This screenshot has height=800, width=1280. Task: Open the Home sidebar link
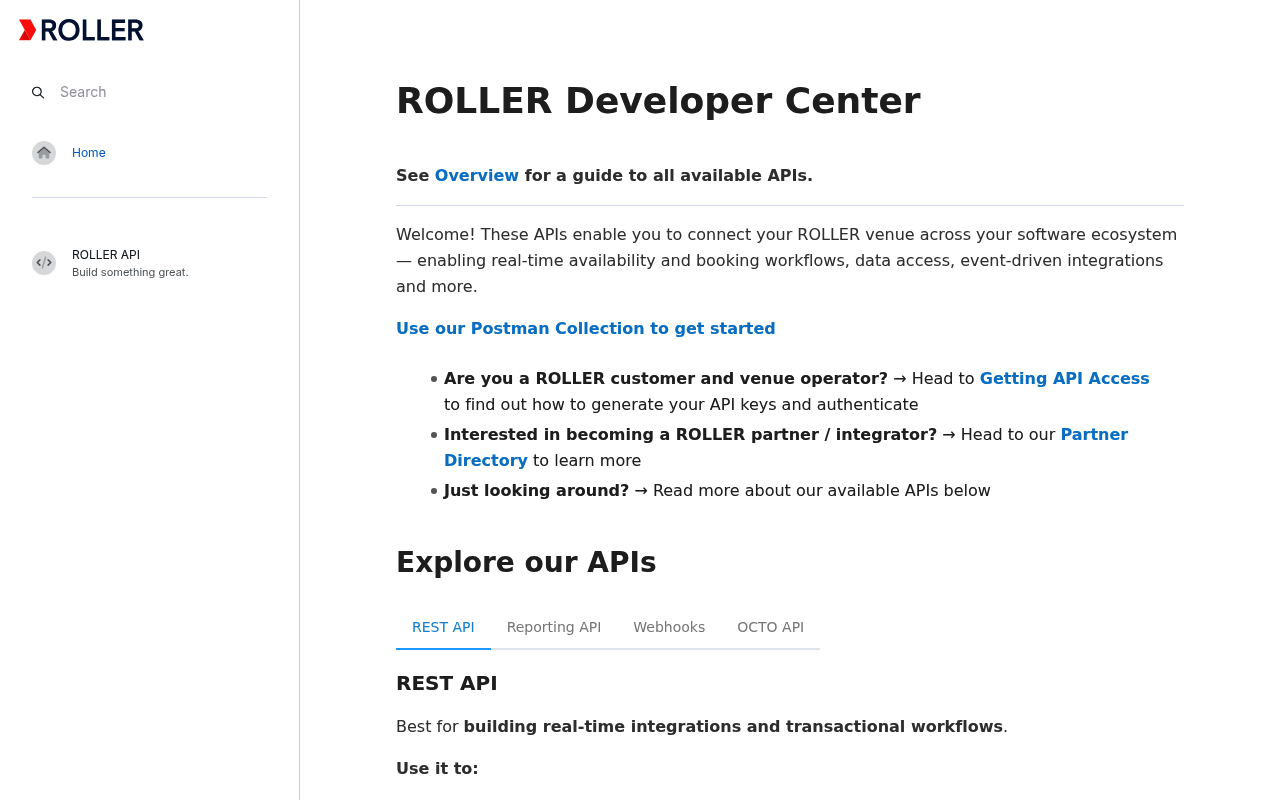[x=89, y=153]
